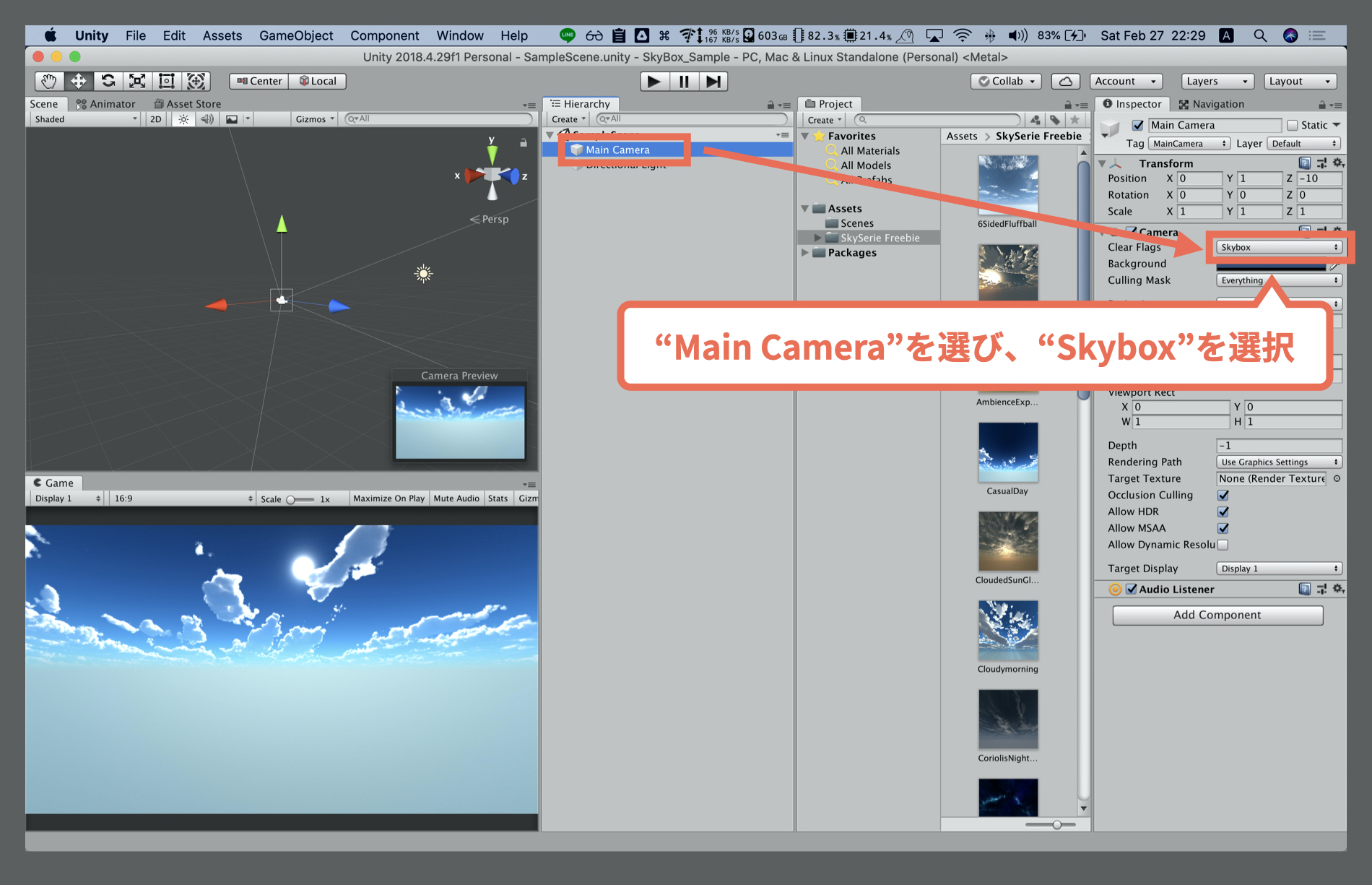The image size is (1372, 885).
Task: Open the Assets menu
Action: tap(222, 35)
